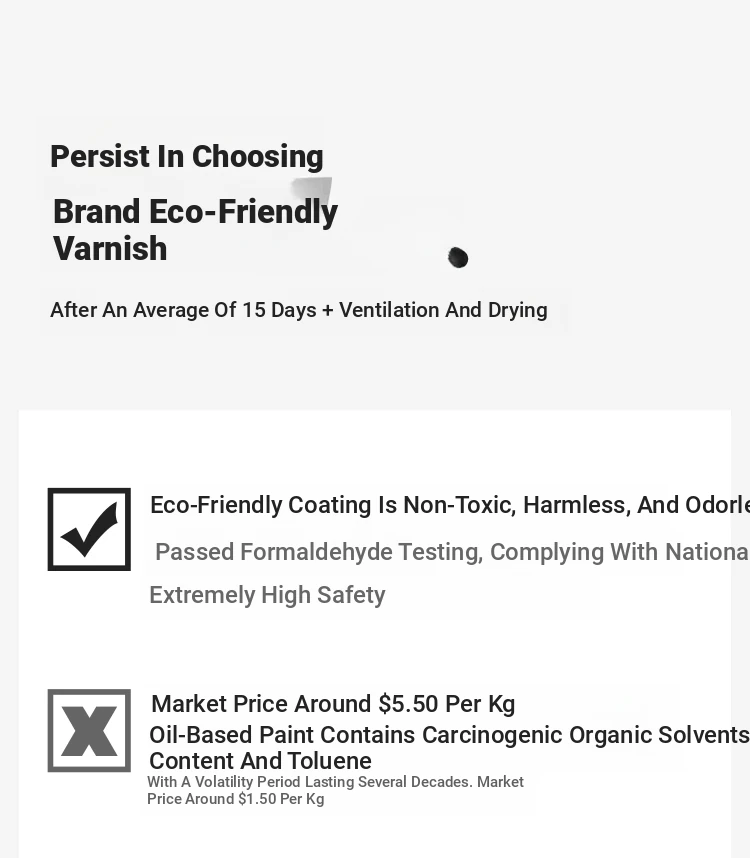Click the "Extremely High Safety" label
The width and height of the screenshot is (750, 858).
click(267, 595)
